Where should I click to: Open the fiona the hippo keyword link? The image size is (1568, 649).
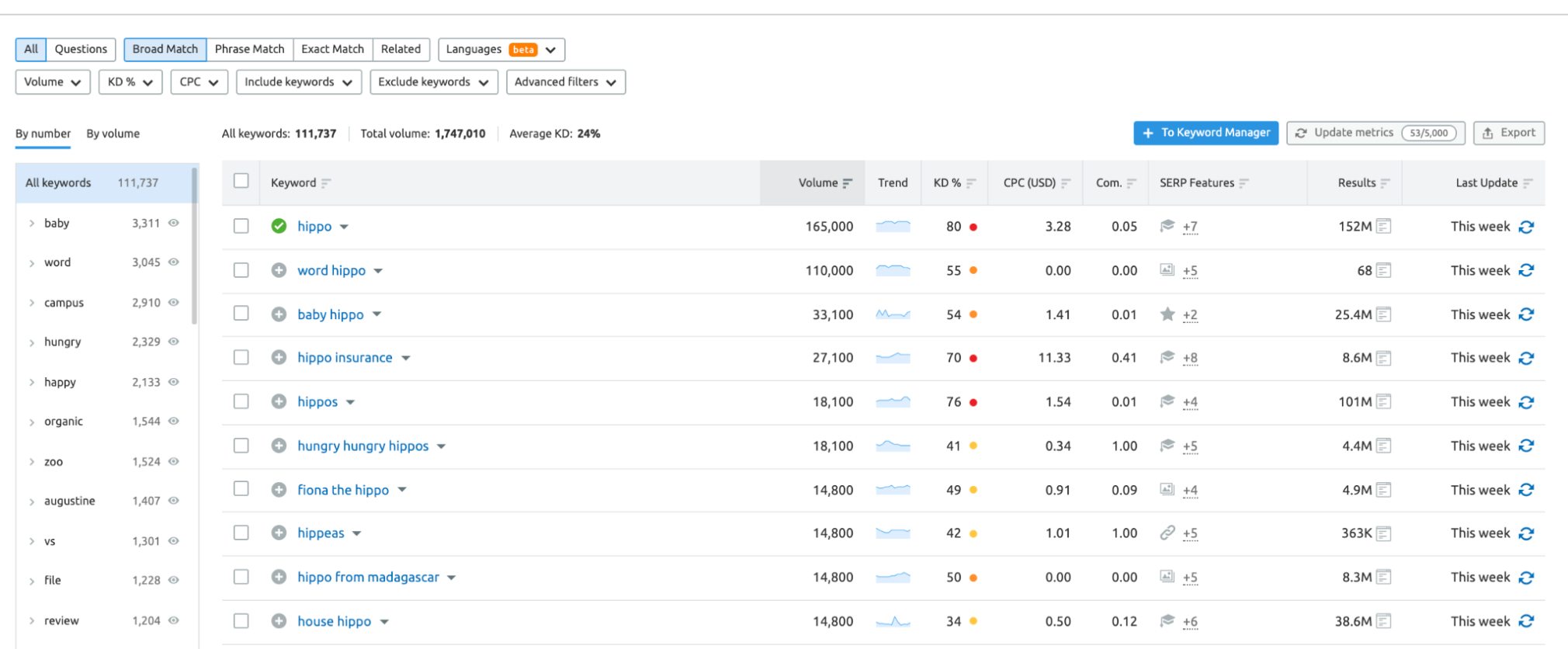point(343,490)
